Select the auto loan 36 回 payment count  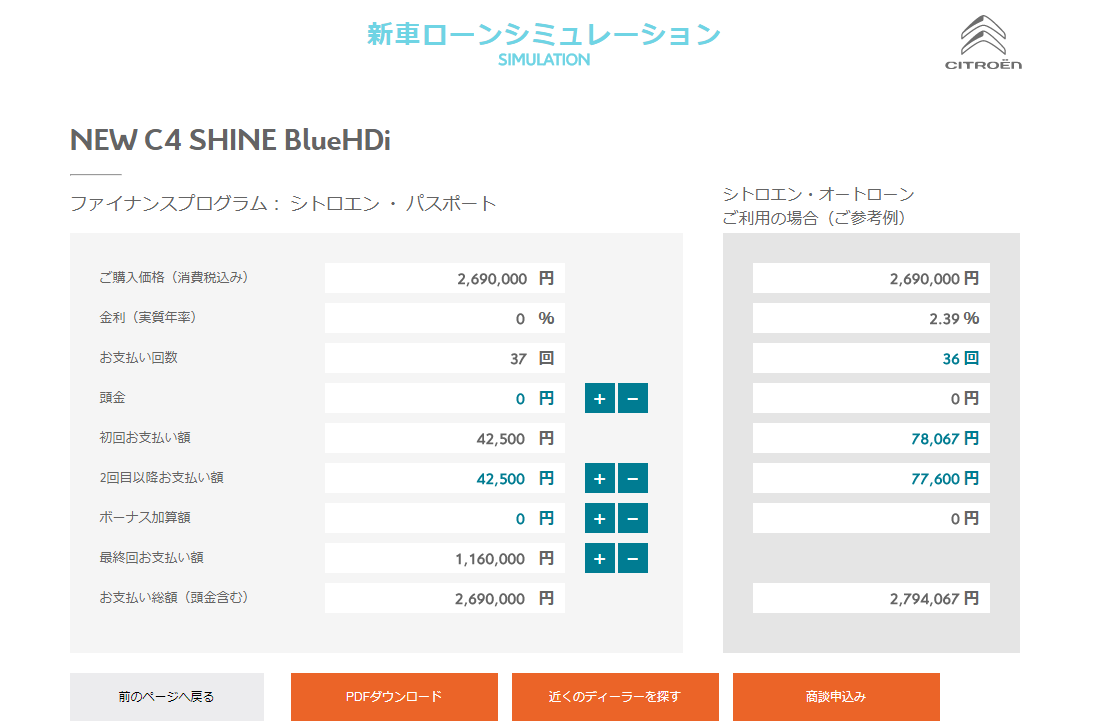(871, 358)
